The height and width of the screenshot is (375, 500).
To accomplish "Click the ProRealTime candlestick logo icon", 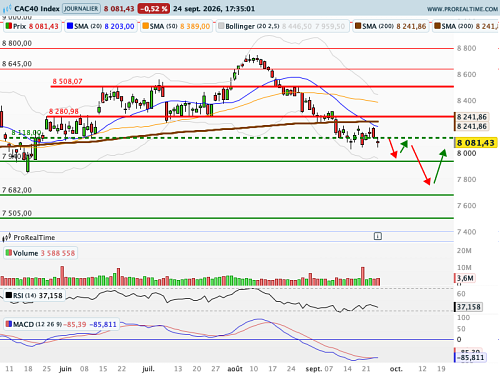I will (x=7, y=237).
